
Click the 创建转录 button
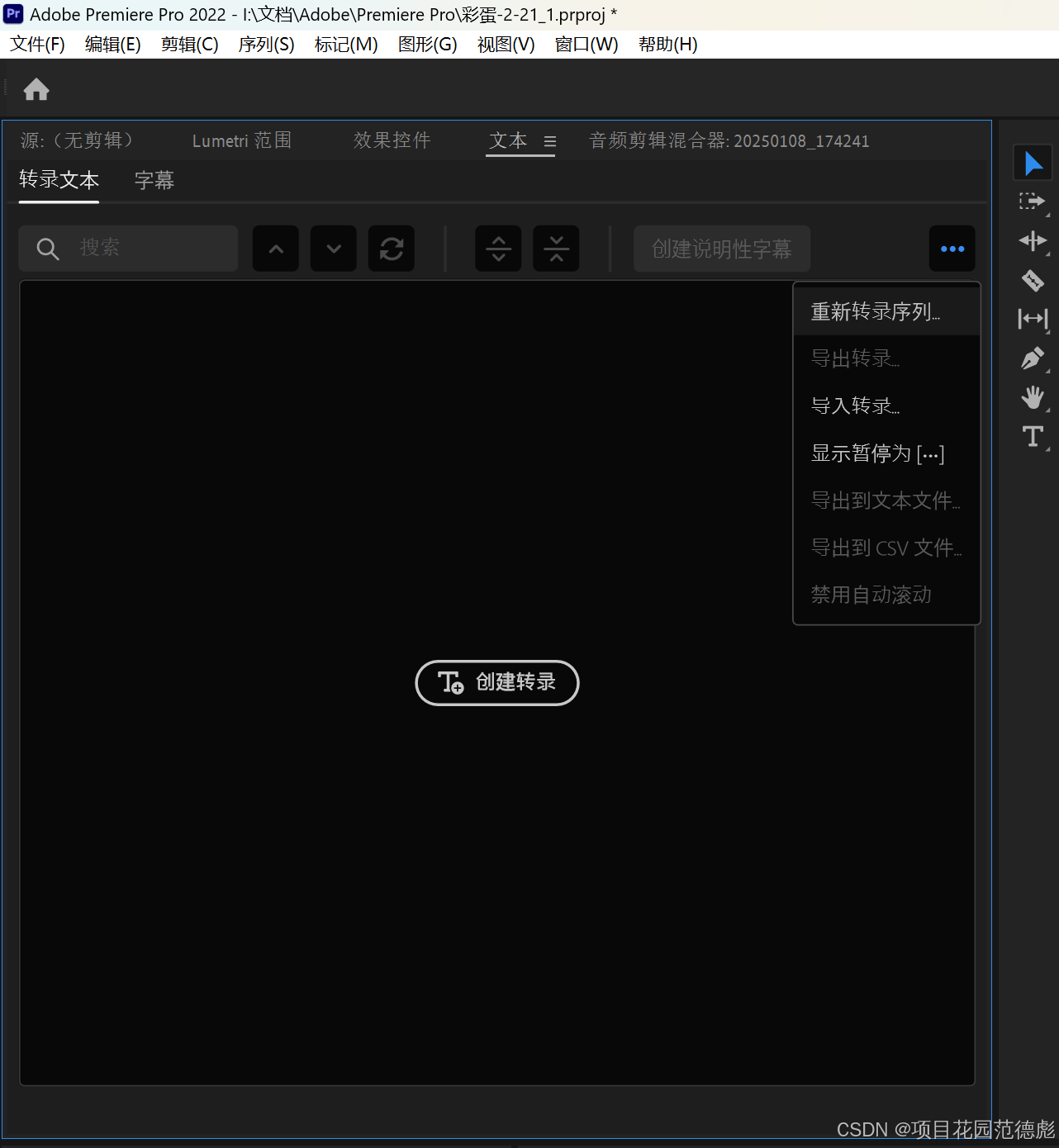coord(497,682)
